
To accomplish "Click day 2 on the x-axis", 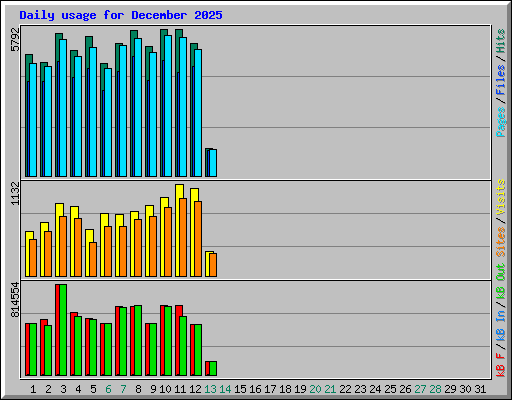I will pyautogui.click(x=48, y=389).
